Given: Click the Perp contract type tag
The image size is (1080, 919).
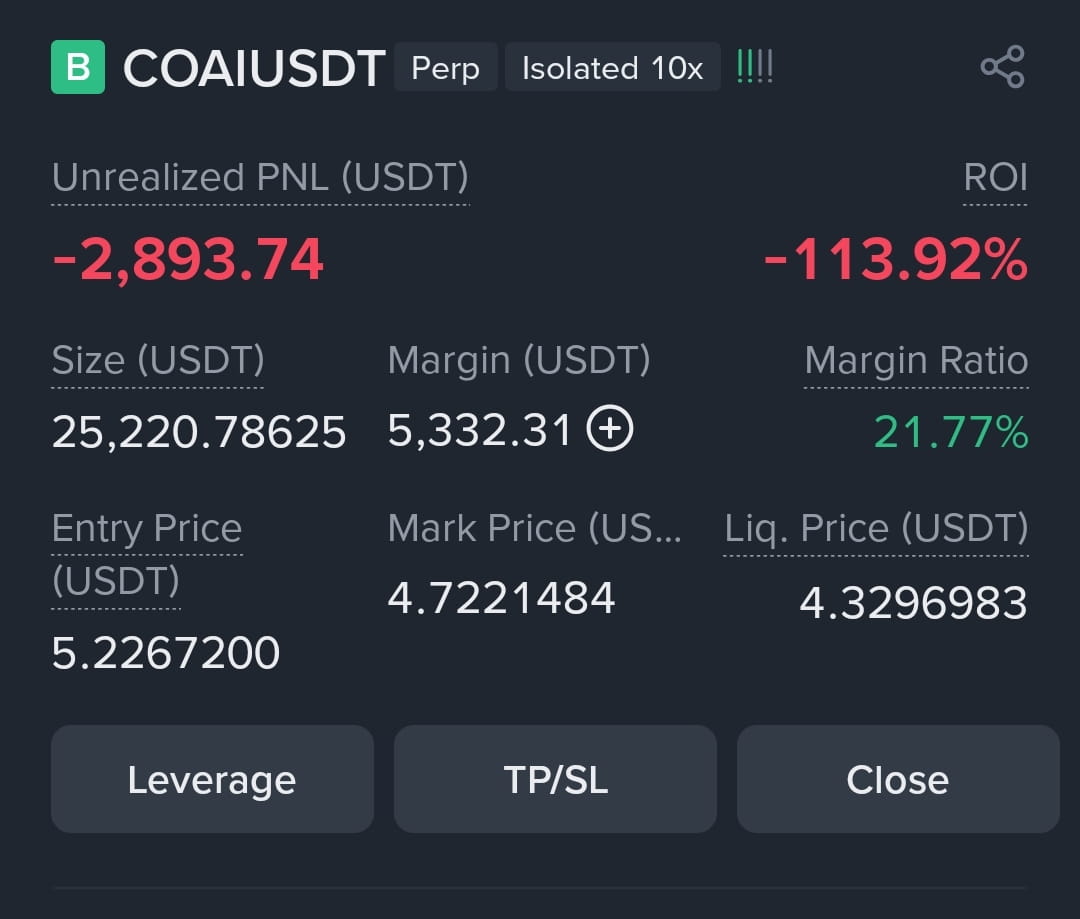Looking at the screenshot, I should click(445, 68).
